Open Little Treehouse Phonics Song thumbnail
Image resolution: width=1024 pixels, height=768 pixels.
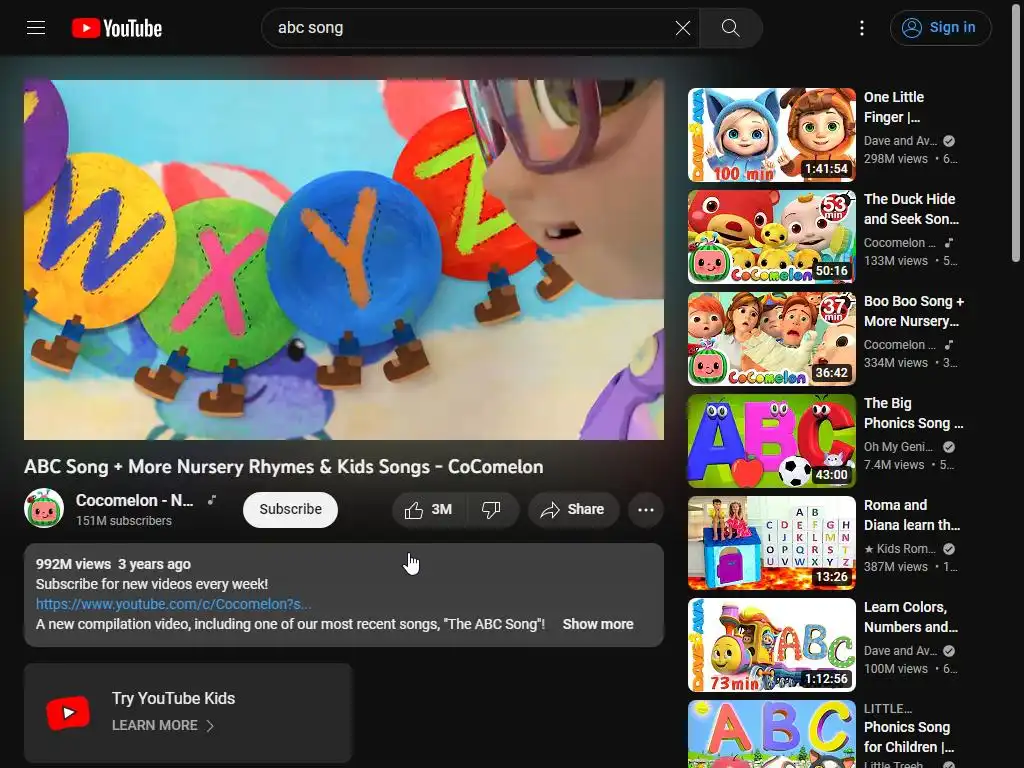[x=772, y=734]
